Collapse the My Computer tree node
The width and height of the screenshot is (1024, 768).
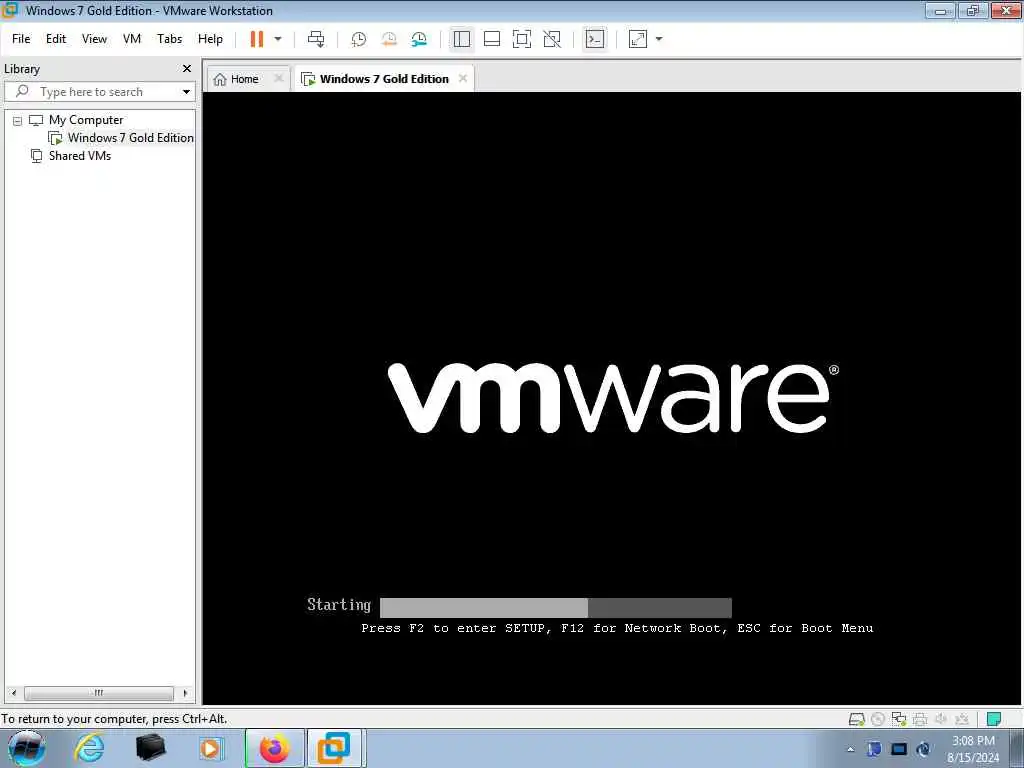[18, 121]
